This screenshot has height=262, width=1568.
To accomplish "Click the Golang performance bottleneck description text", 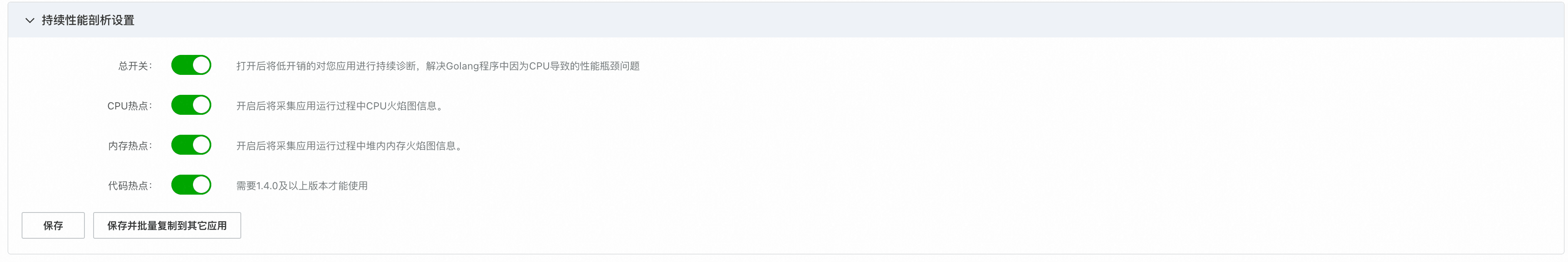I will click(437, 66).
